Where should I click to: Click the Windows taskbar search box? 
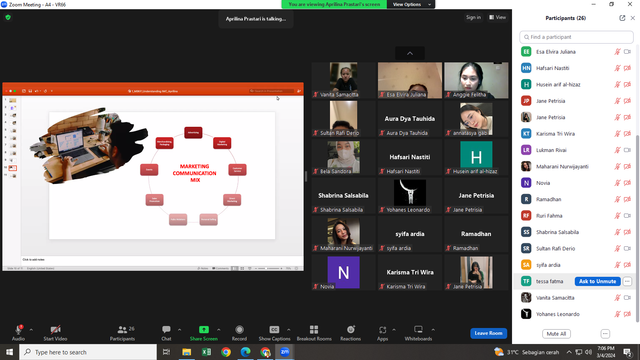pyautogui.click(x=88, y=352)
